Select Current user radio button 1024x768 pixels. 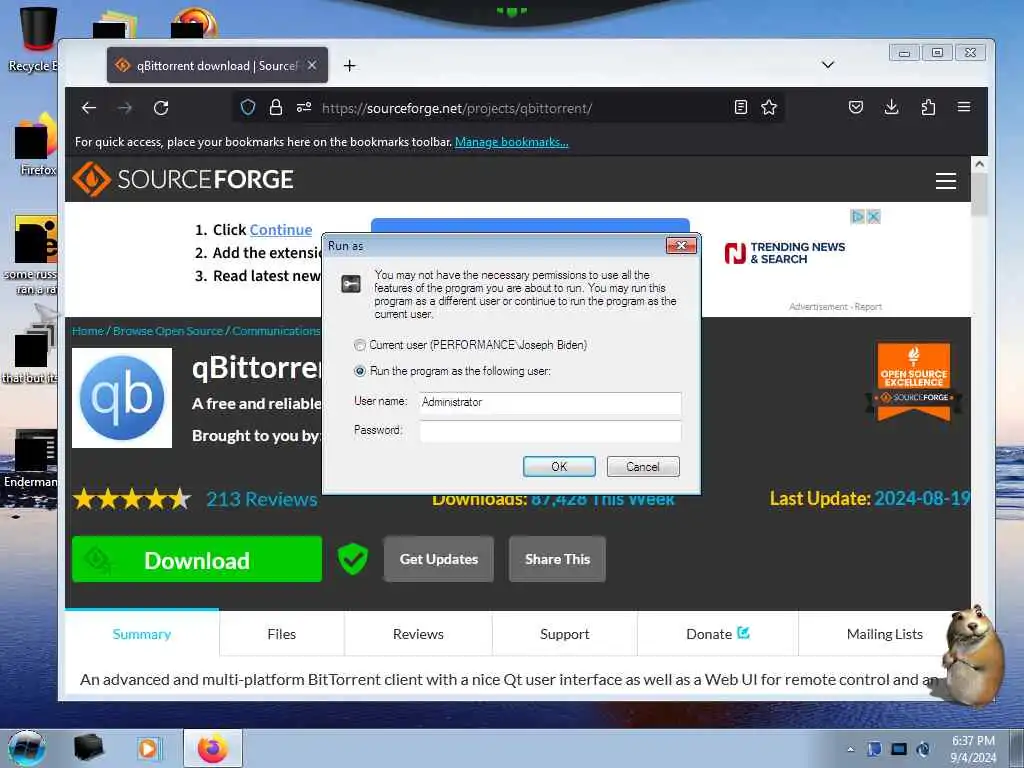360,345
